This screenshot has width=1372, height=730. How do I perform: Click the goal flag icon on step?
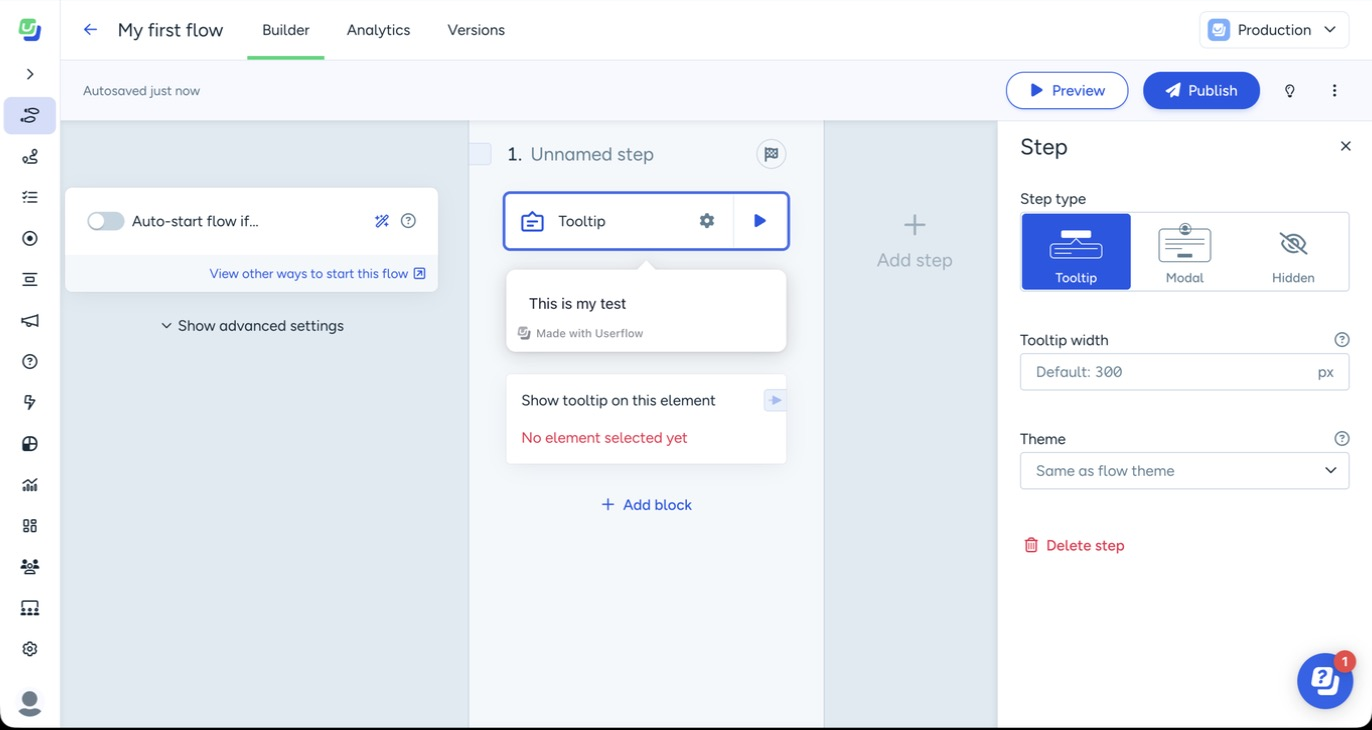[771, 154]
